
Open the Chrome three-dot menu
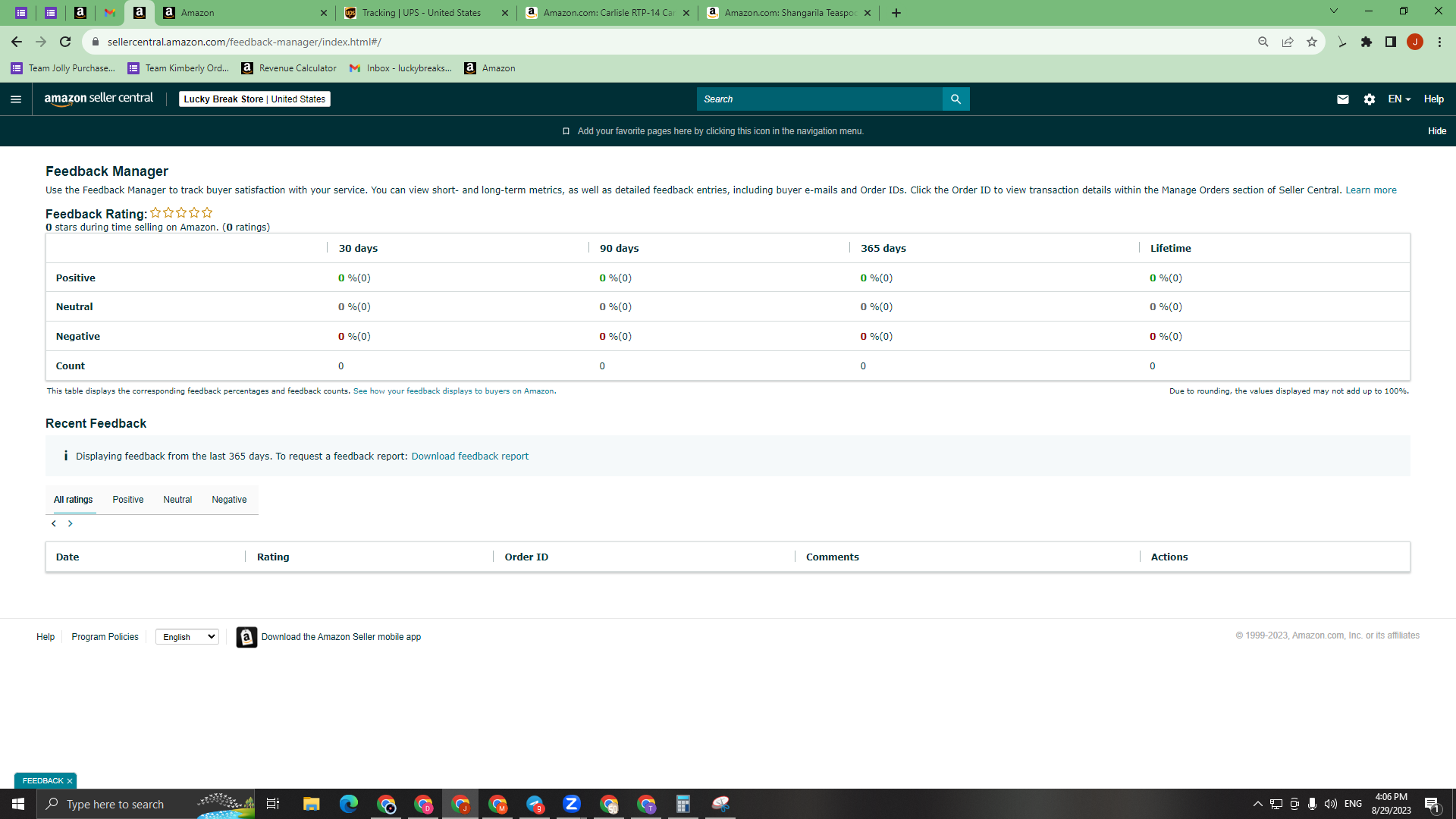1439,42
